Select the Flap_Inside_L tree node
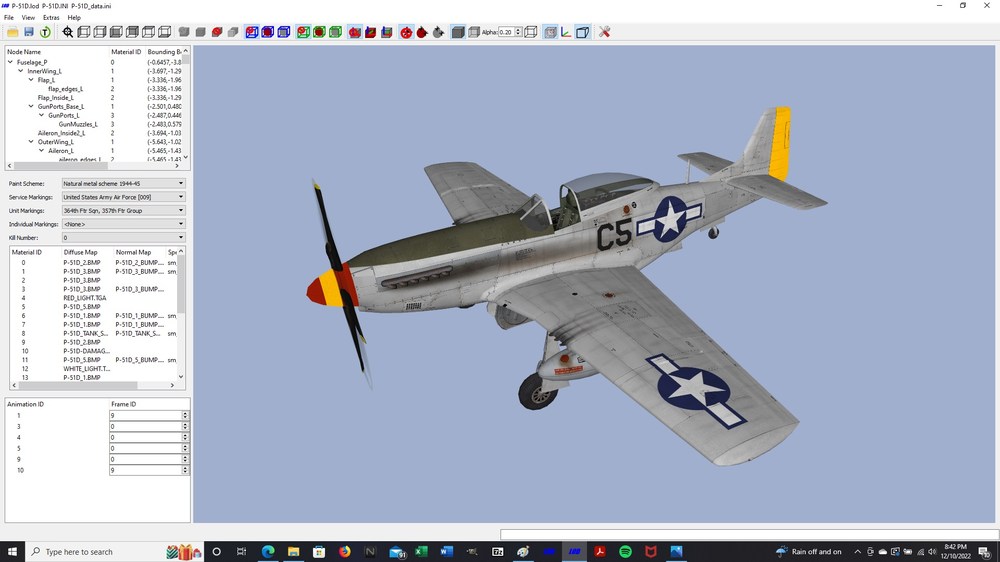The width and height of the screenshot is (1000, 562). point(55,98)
